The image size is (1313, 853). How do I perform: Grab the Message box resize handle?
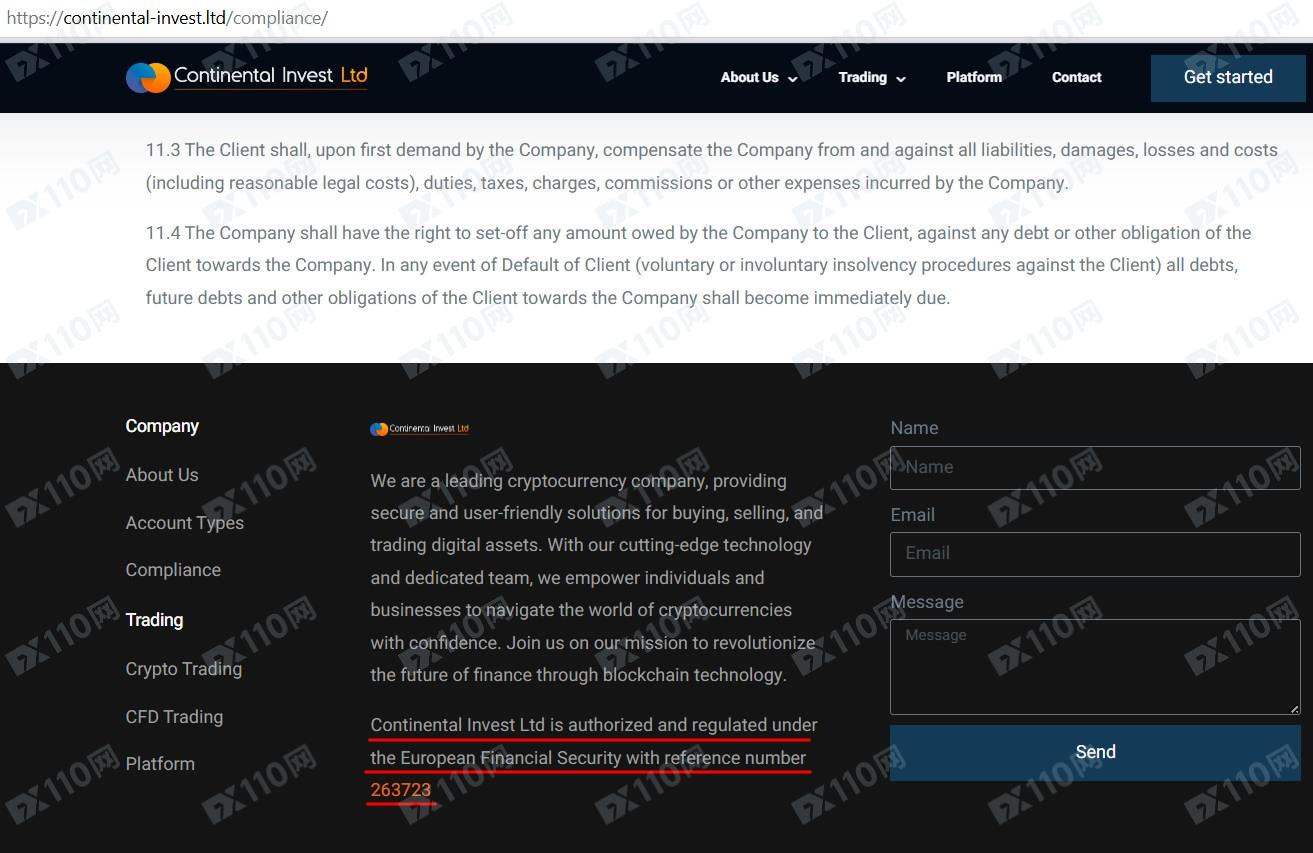[x=1294, y=709]
